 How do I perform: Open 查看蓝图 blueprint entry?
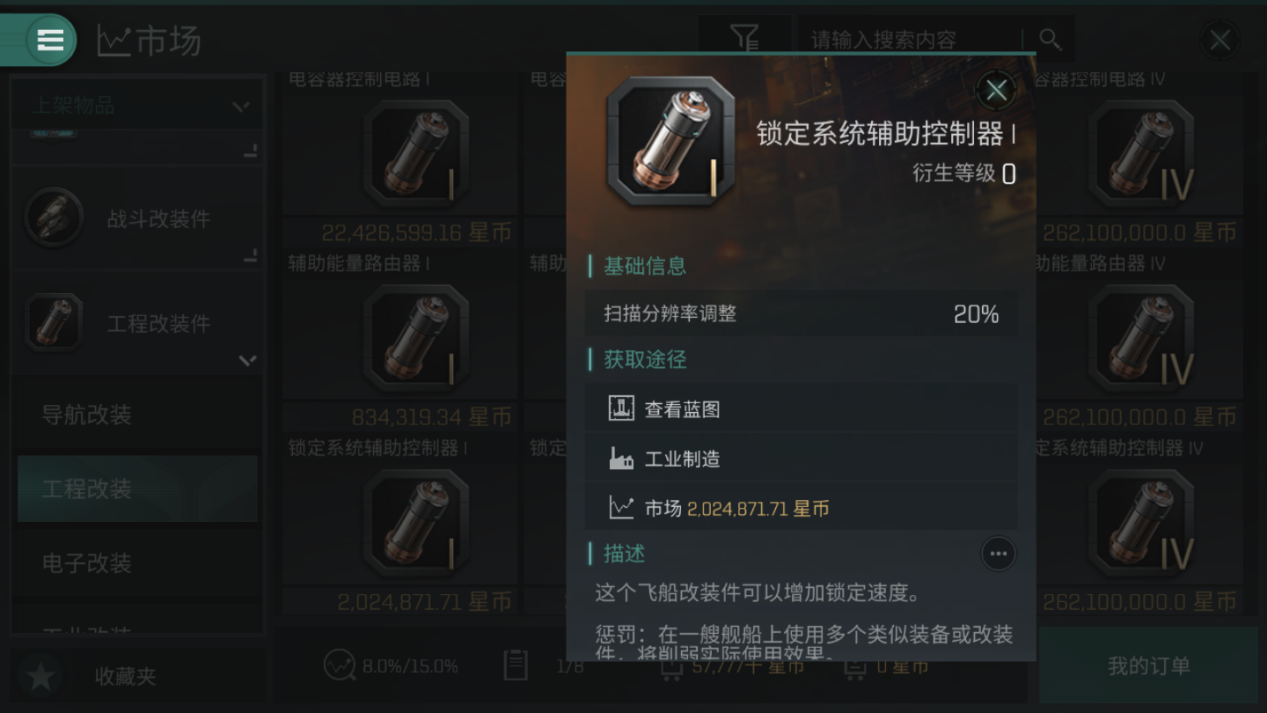point(801,408)
